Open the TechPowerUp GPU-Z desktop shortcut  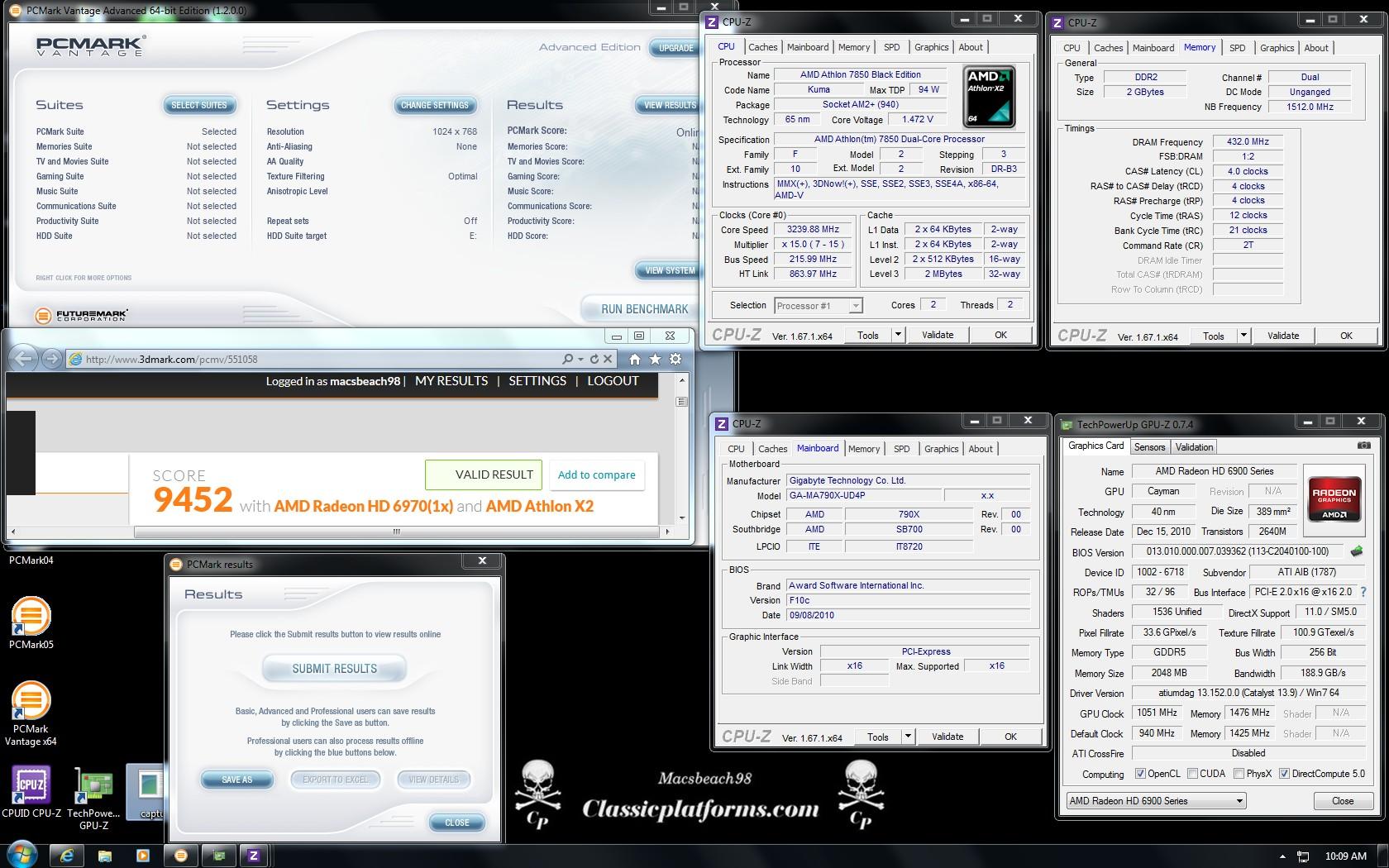click(93, 799)
